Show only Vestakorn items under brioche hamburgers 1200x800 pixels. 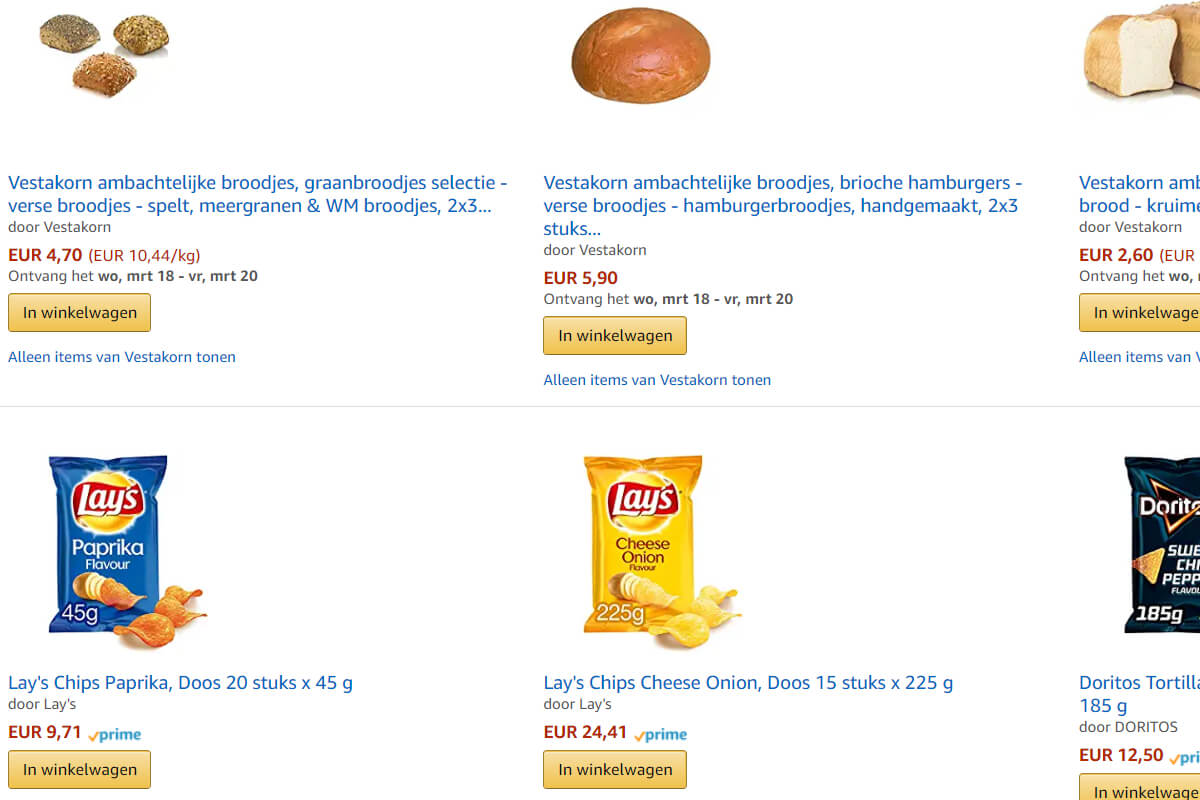pos(657,380)
